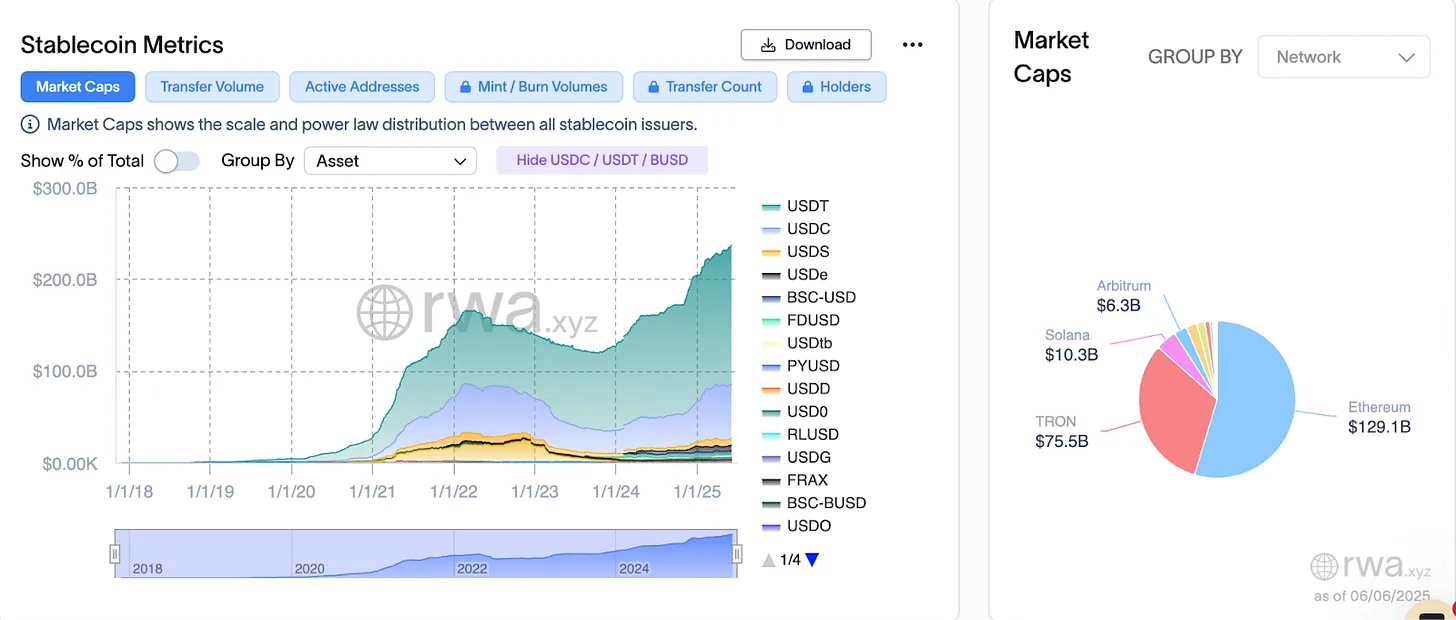
Task: Click the Arbitrum $6.3B label
Action: 1124,296
